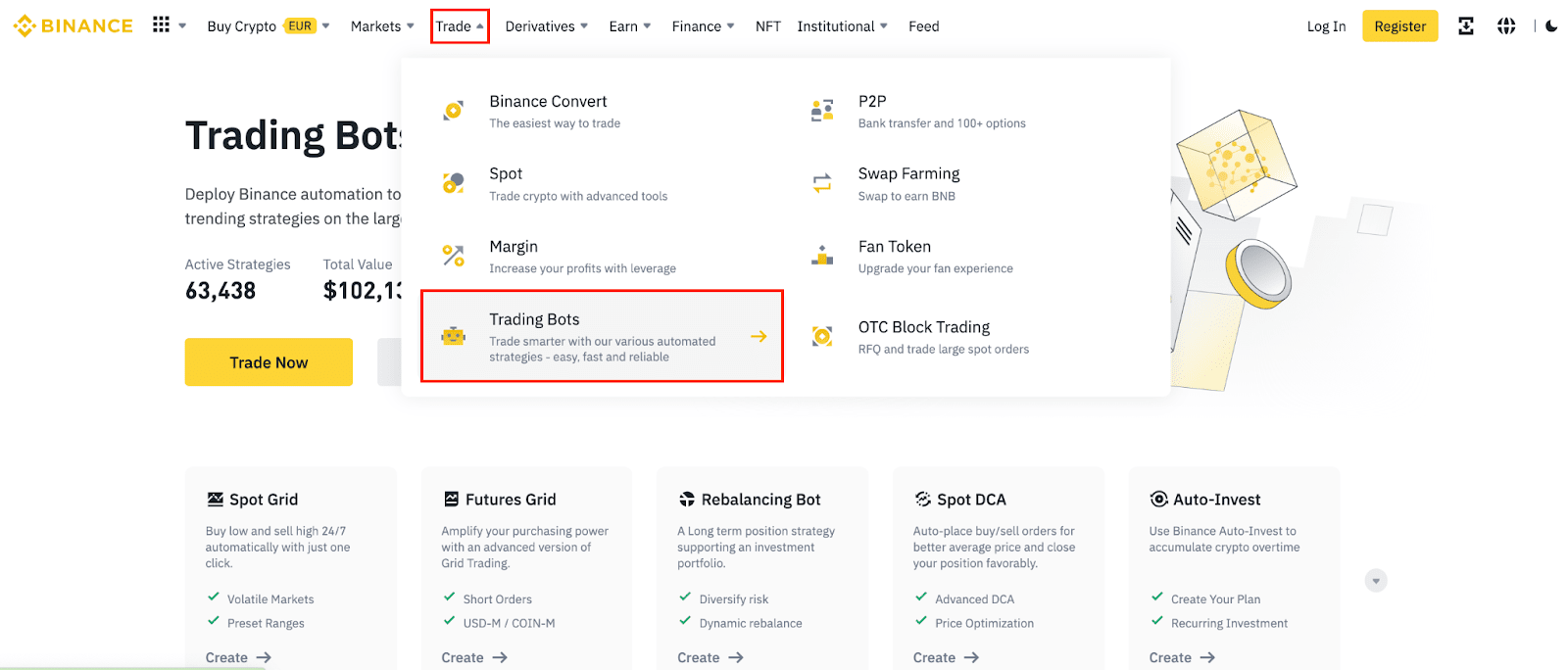Click the Active Strategies value 63,438
Screen dimensions: 1568x670
220,291
